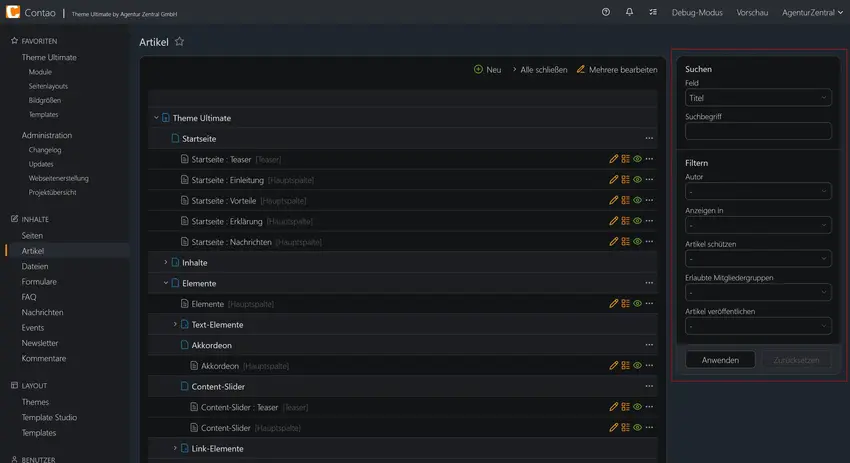850x463 pixels.
Task: Click the Contao logo
Action: tap(12, 11)
